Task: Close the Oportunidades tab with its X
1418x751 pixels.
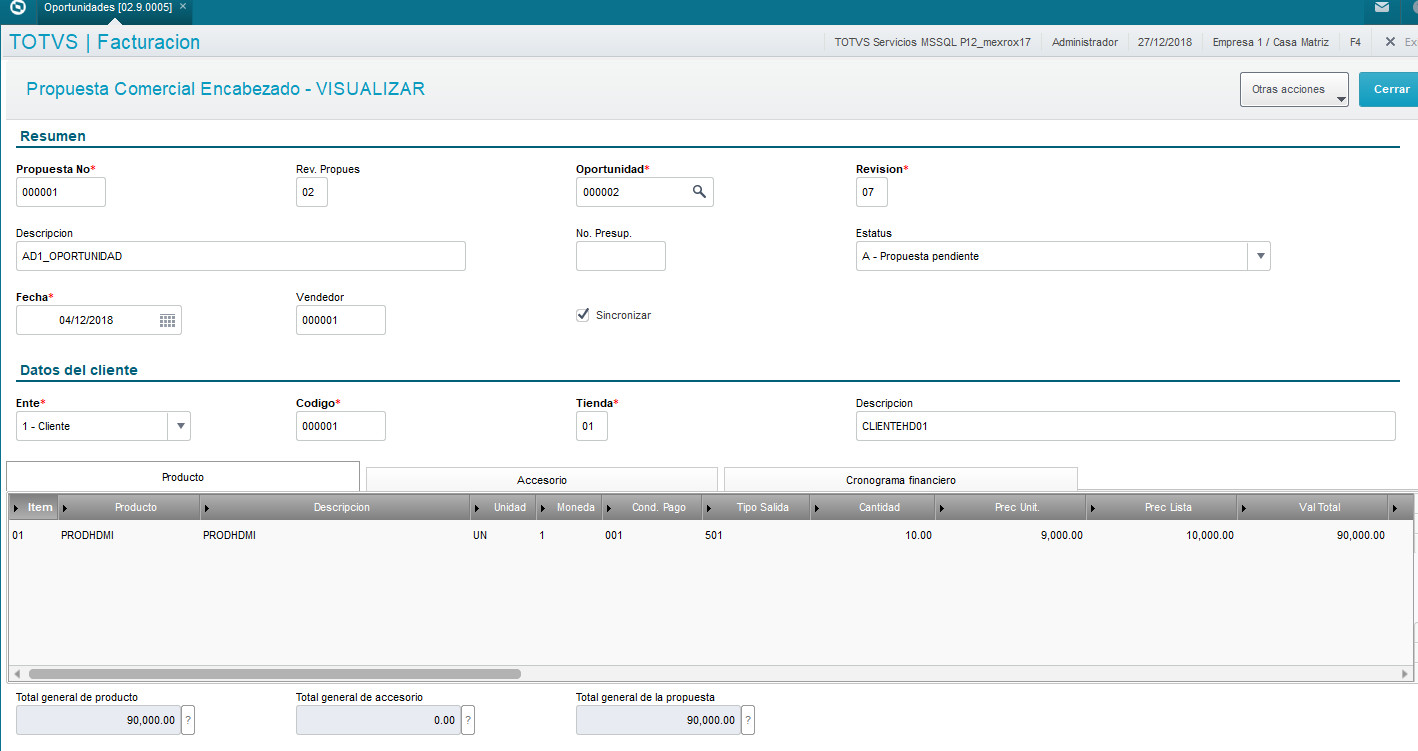Action: click(x=183, y=7)
